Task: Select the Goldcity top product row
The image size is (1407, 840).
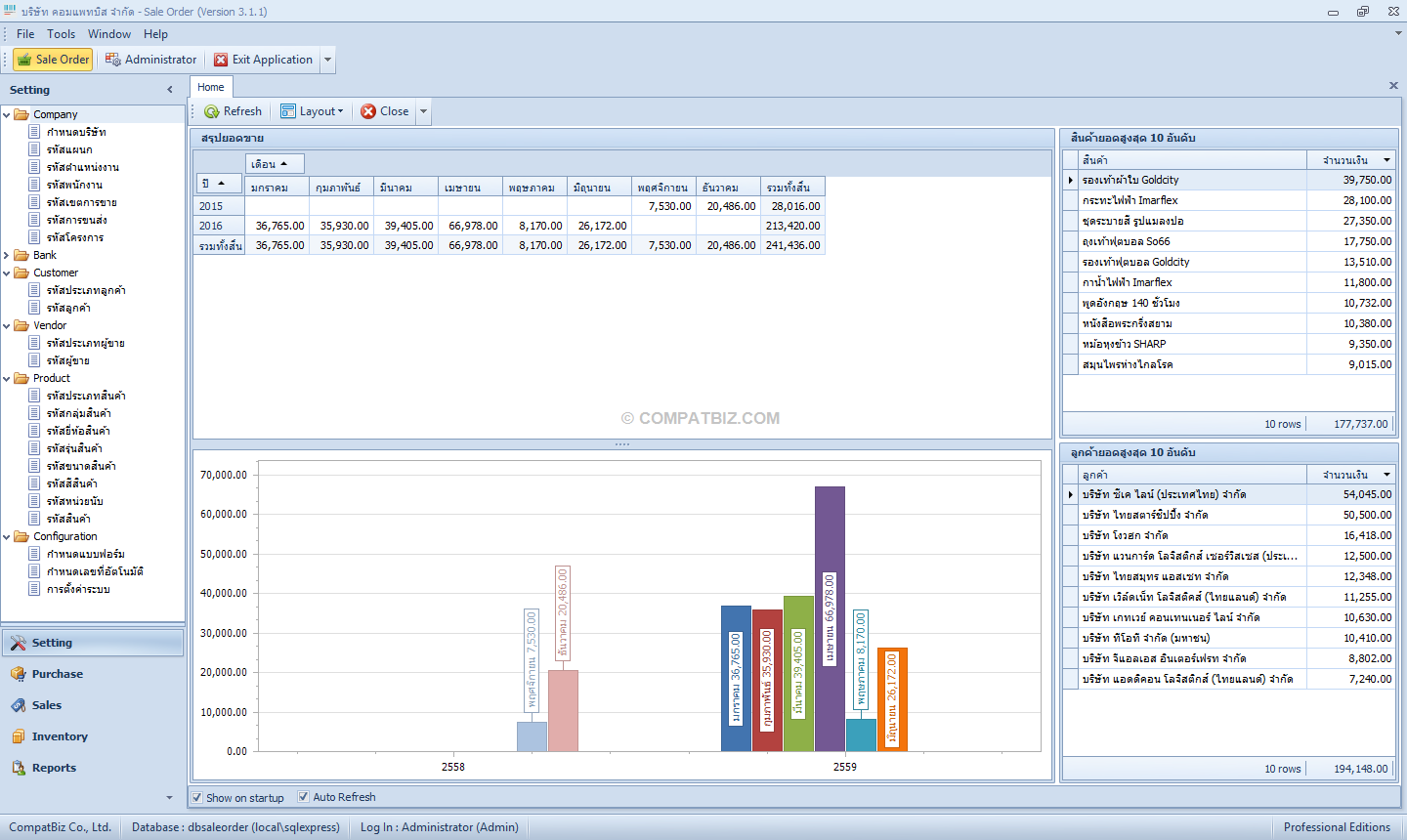Action: 1229,180
